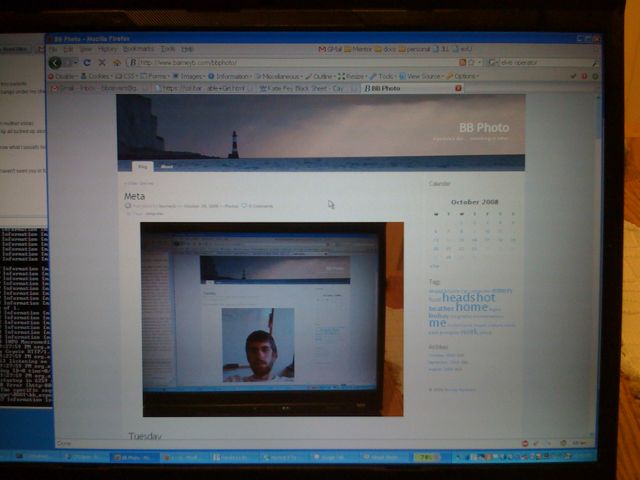Viewport: 640px width, 480px height.
Task: Open the Information menu on Web Developer toolbar
Action: click(229, 76)
